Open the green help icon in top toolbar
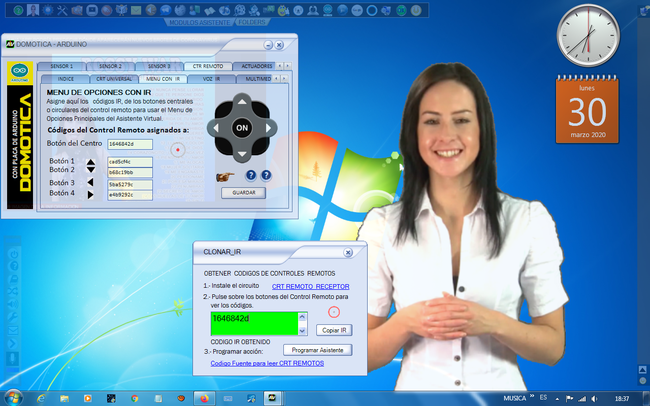Screen dimensions: 650x406 click(18, 10)
